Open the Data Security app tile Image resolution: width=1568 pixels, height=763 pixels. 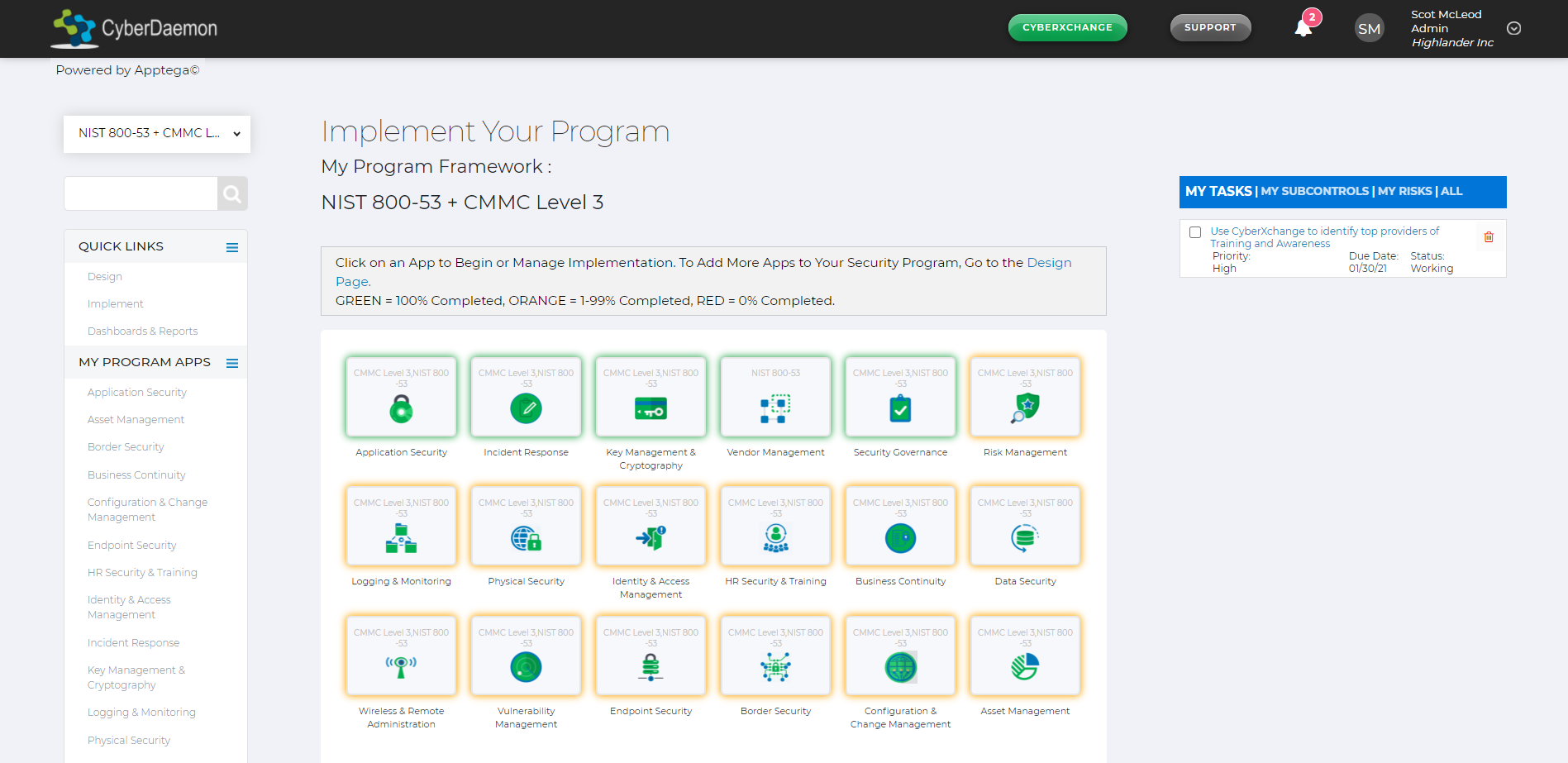point(1025,526)
